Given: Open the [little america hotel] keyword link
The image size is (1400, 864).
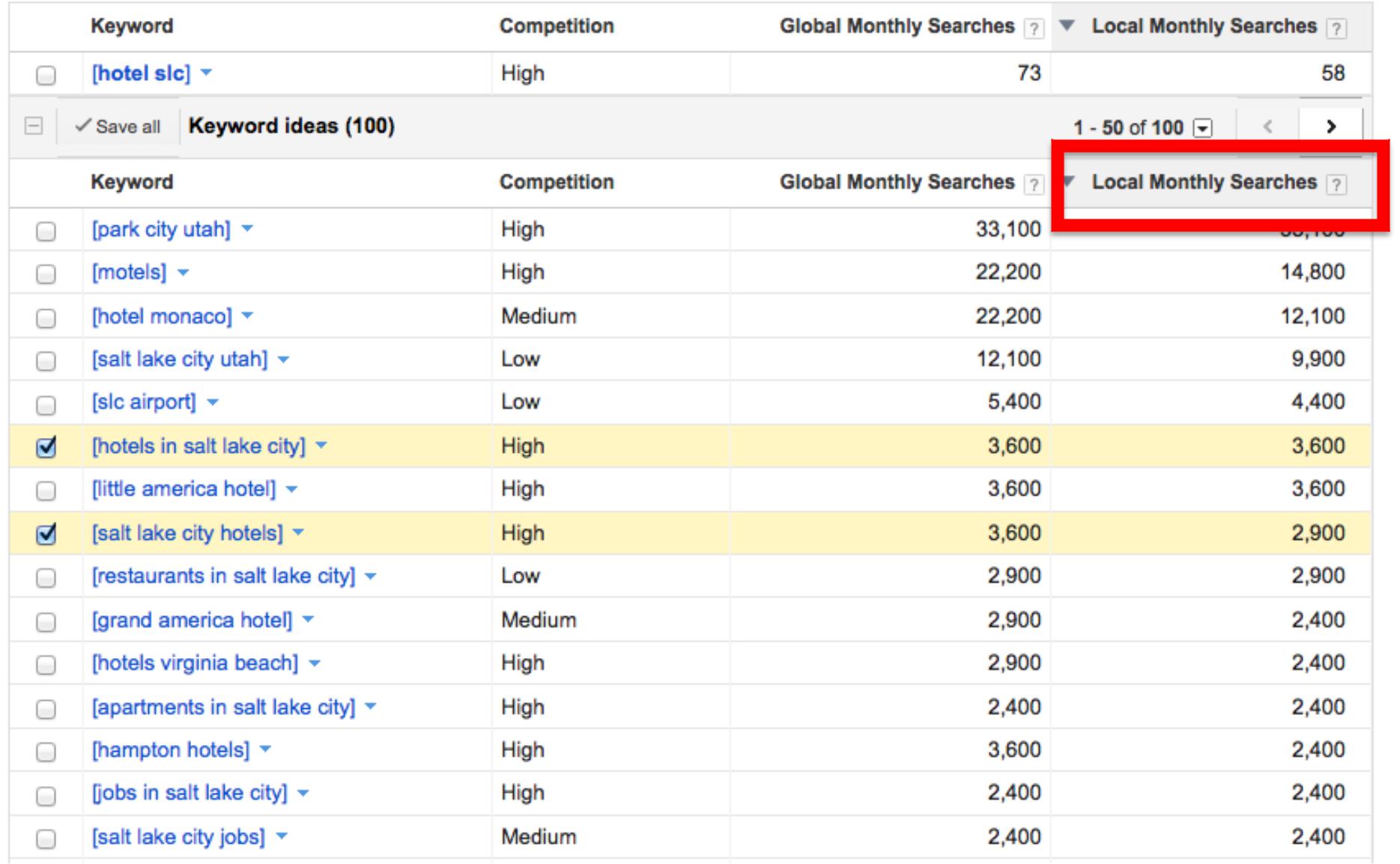Looking at the screenshot, I should pos(184,489).
